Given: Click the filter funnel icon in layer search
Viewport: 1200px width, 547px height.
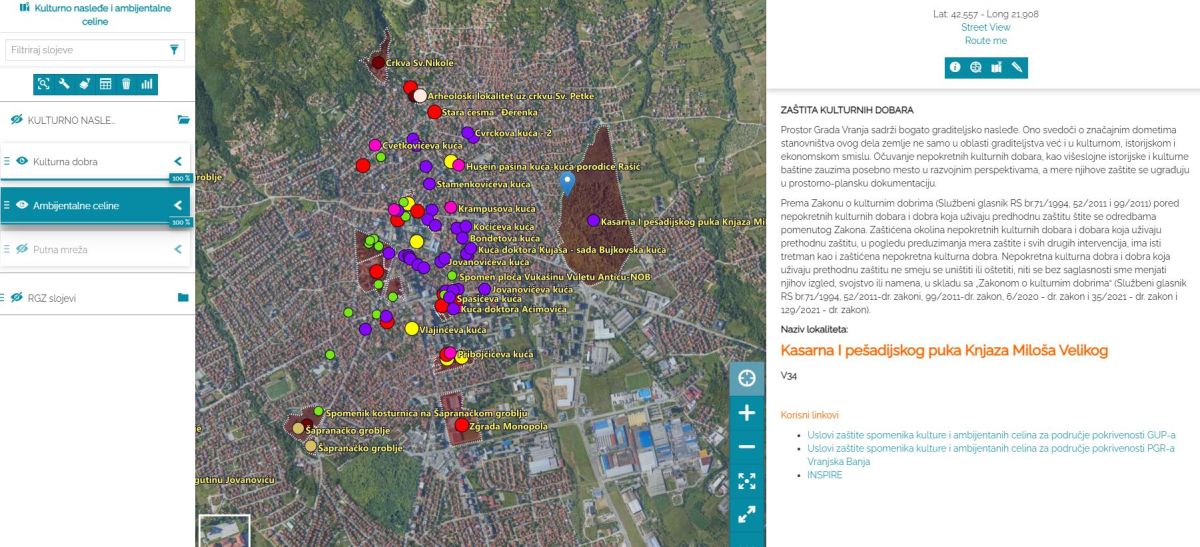Looking at the screenshot, I should [x=174, y=50].
